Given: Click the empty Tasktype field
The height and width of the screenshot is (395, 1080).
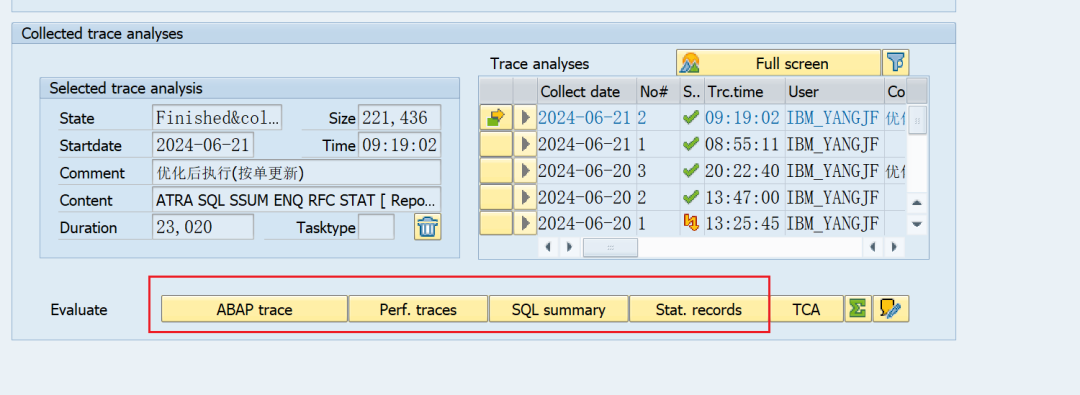Looking at the screenshot, I should pos(376,227).
